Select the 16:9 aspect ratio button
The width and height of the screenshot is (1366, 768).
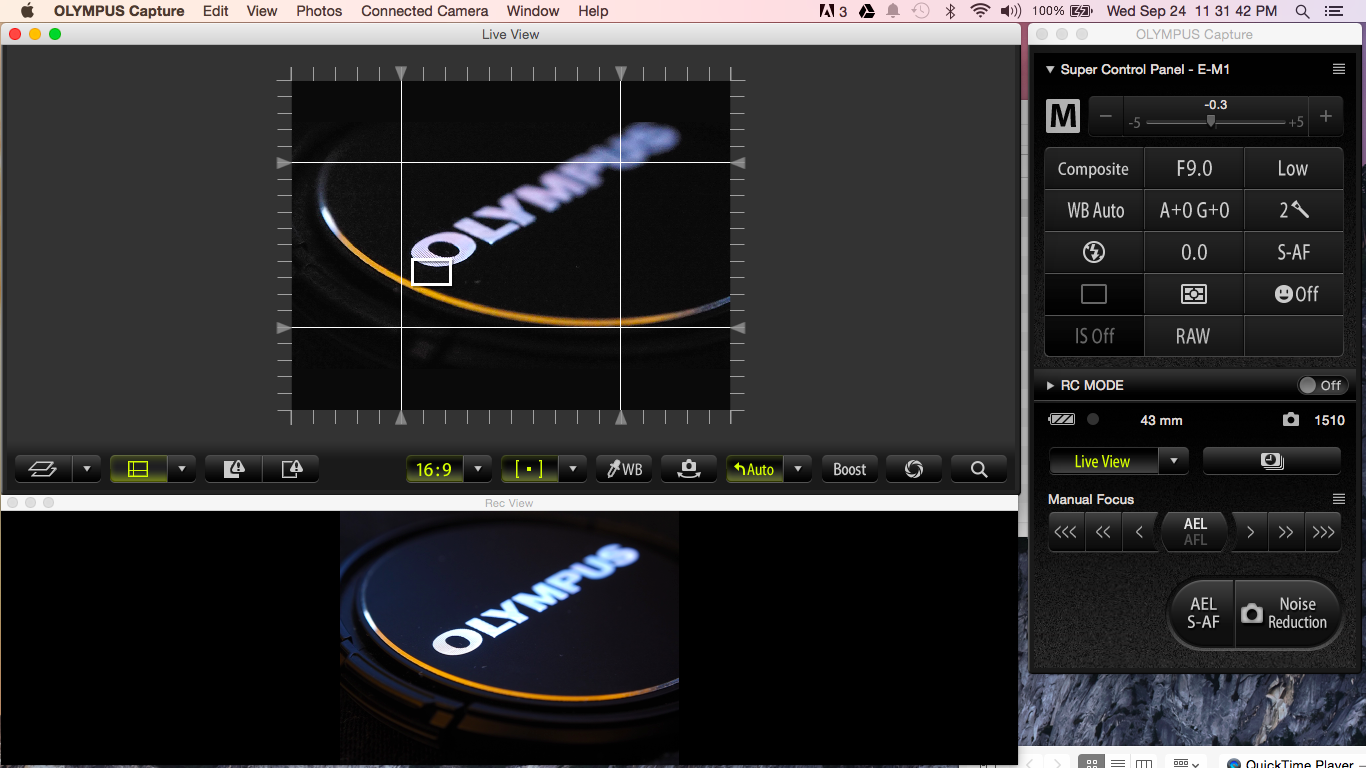434,469
